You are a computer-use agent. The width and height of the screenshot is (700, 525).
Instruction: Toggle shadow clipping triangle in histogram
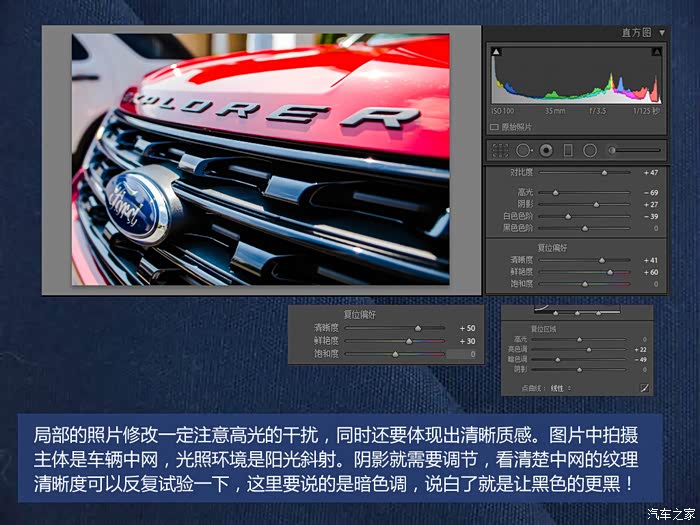496,52
